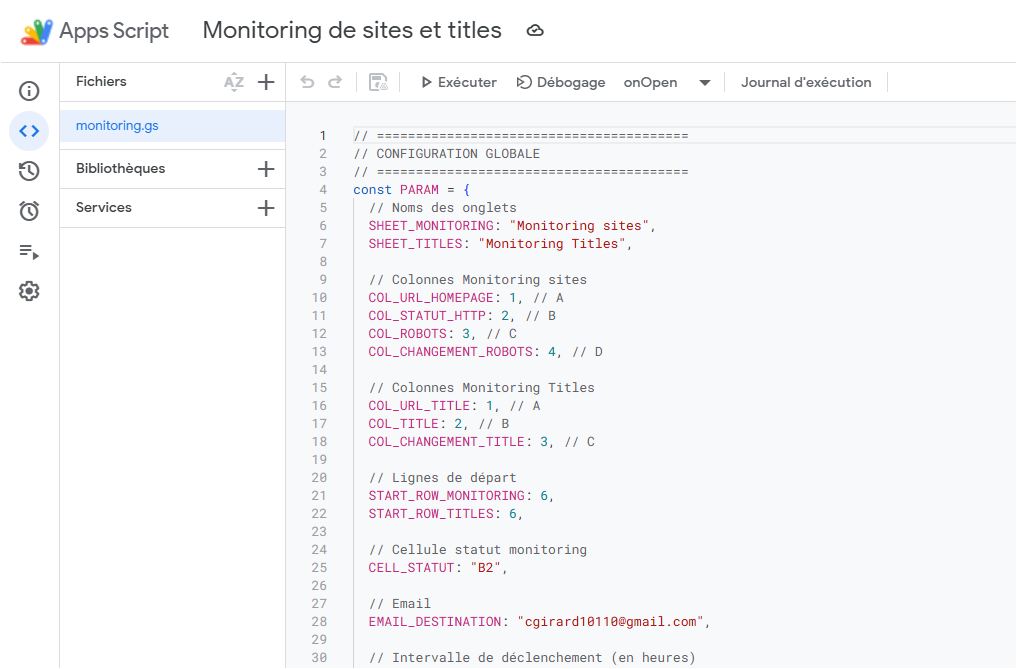Click the sort files A-Z icon

pyautogui.click(x=234, y=82)
